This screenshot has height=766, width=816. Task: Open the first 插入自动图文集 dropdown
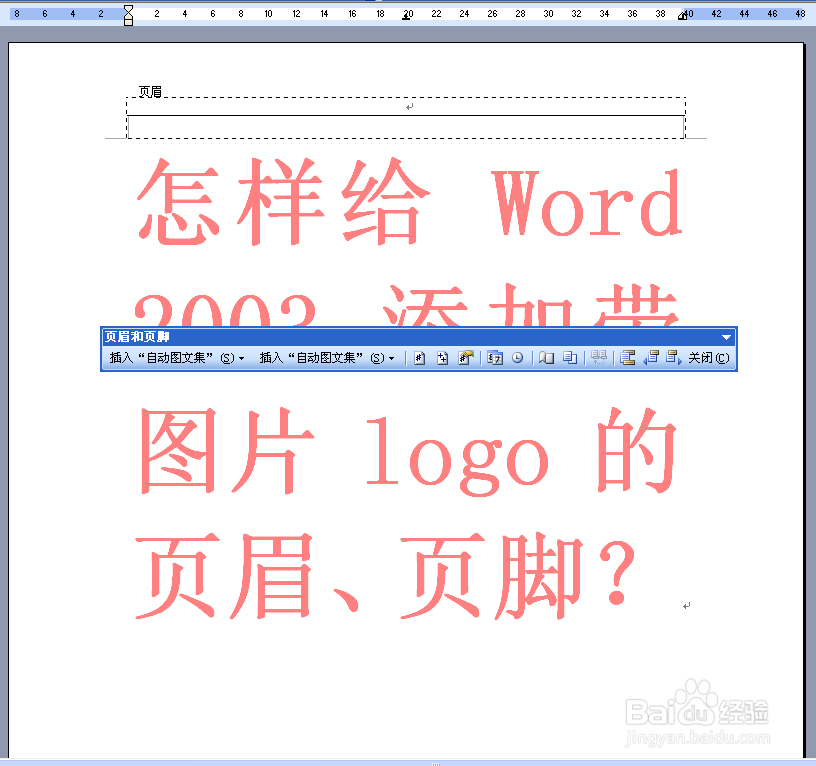tap(240, 357)
